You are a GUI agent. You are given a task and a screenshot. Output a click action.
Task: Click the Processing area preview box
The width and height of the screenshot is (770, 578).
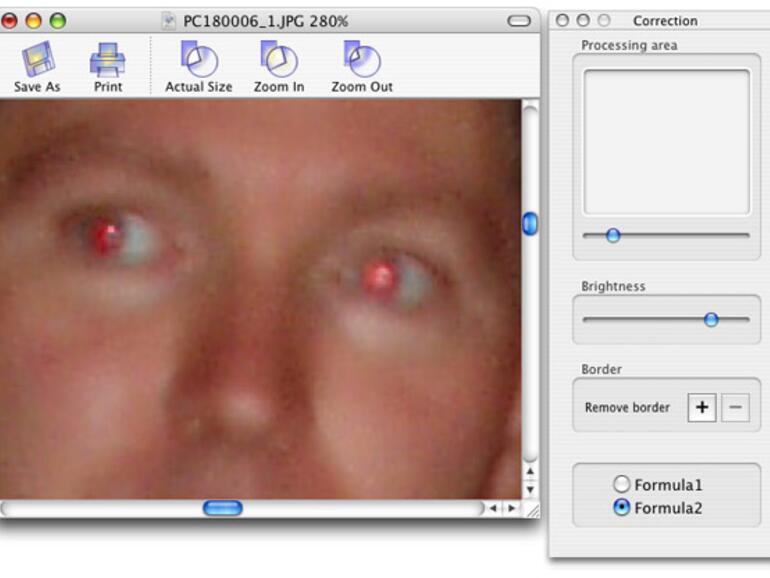coord(666,142)
